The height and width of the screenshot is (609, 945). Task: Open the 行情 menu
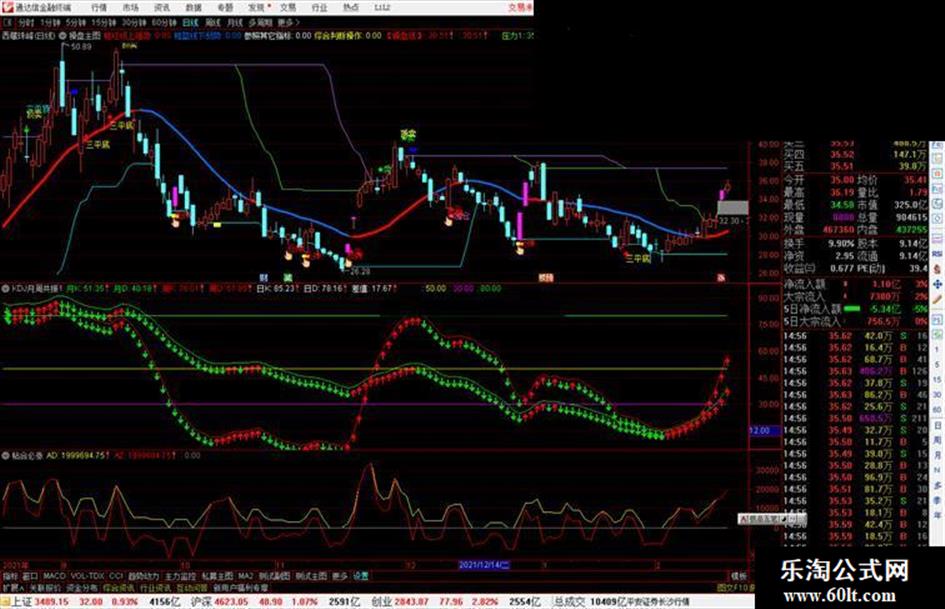click(x=99, y=7)
